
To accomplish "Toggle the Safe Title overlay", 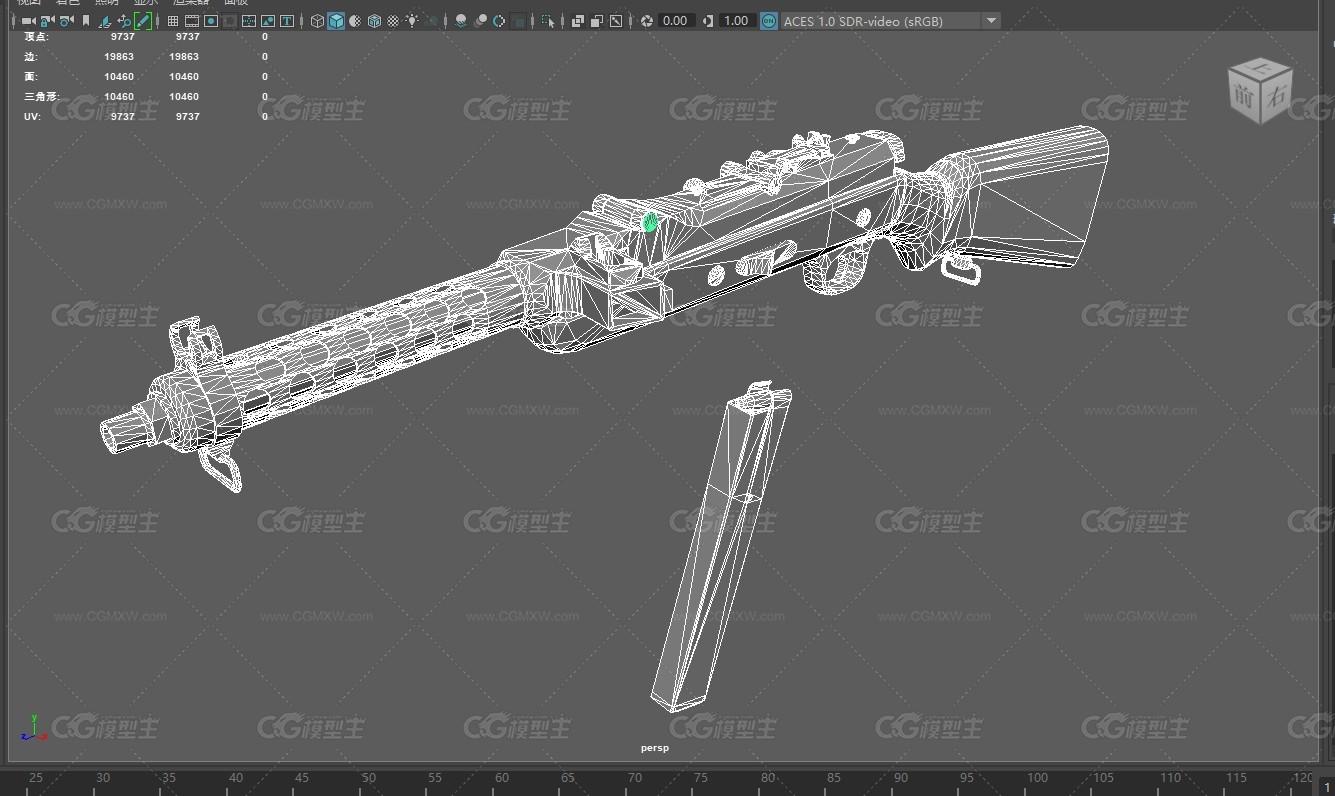I will point(287,20).
